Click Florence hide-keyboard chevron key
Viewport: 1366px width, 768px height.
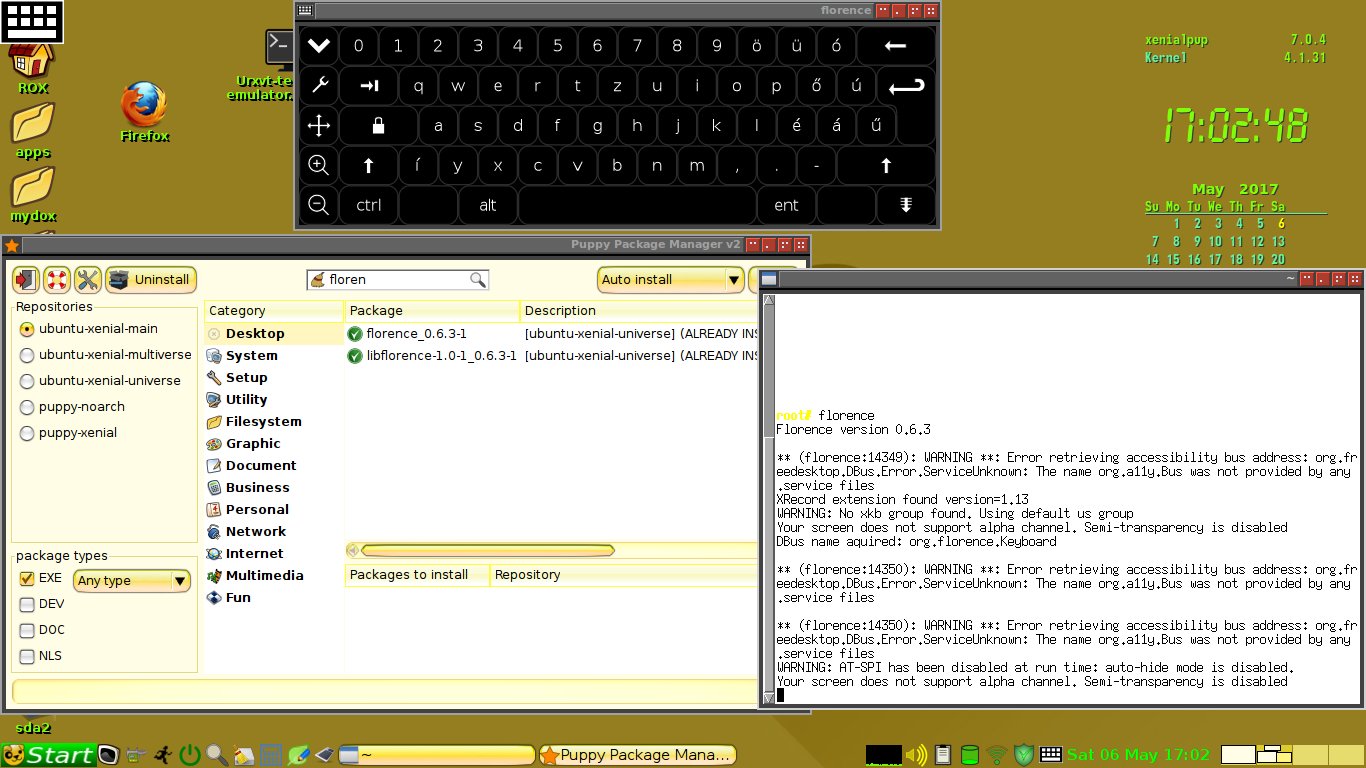pyautogui.click(x=318, y=45)
